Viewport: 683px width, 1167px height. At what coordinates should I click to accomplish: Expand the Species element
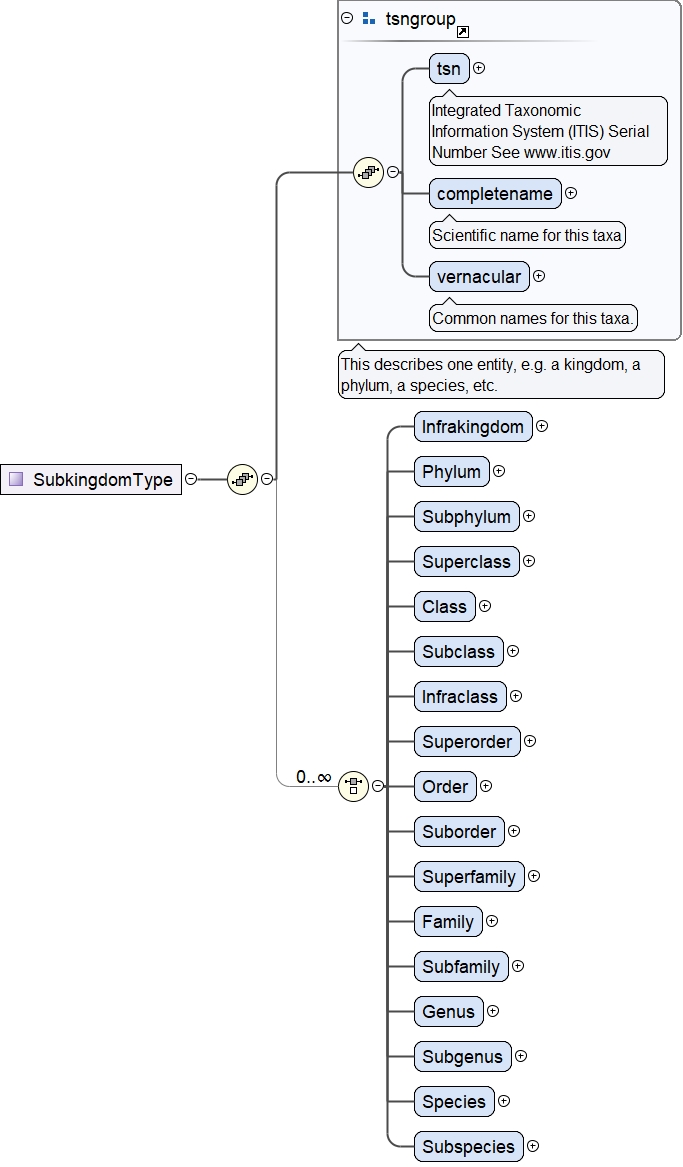click(504, 1102)
